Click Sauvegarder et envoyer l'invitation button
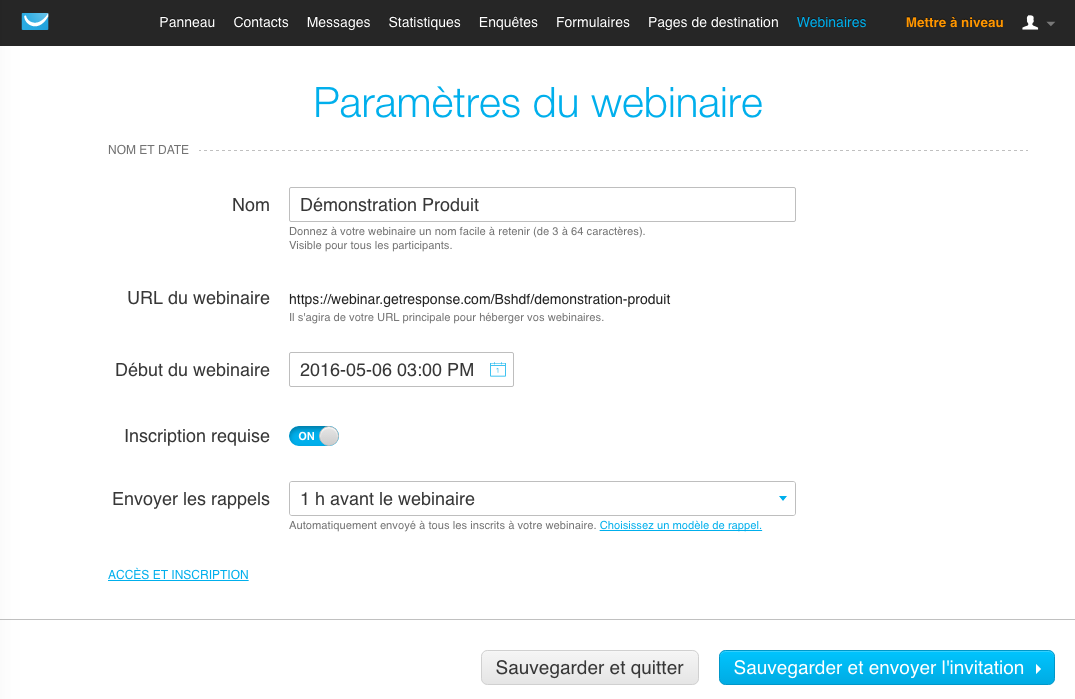The image size is (1075, 699). [886, 667]
